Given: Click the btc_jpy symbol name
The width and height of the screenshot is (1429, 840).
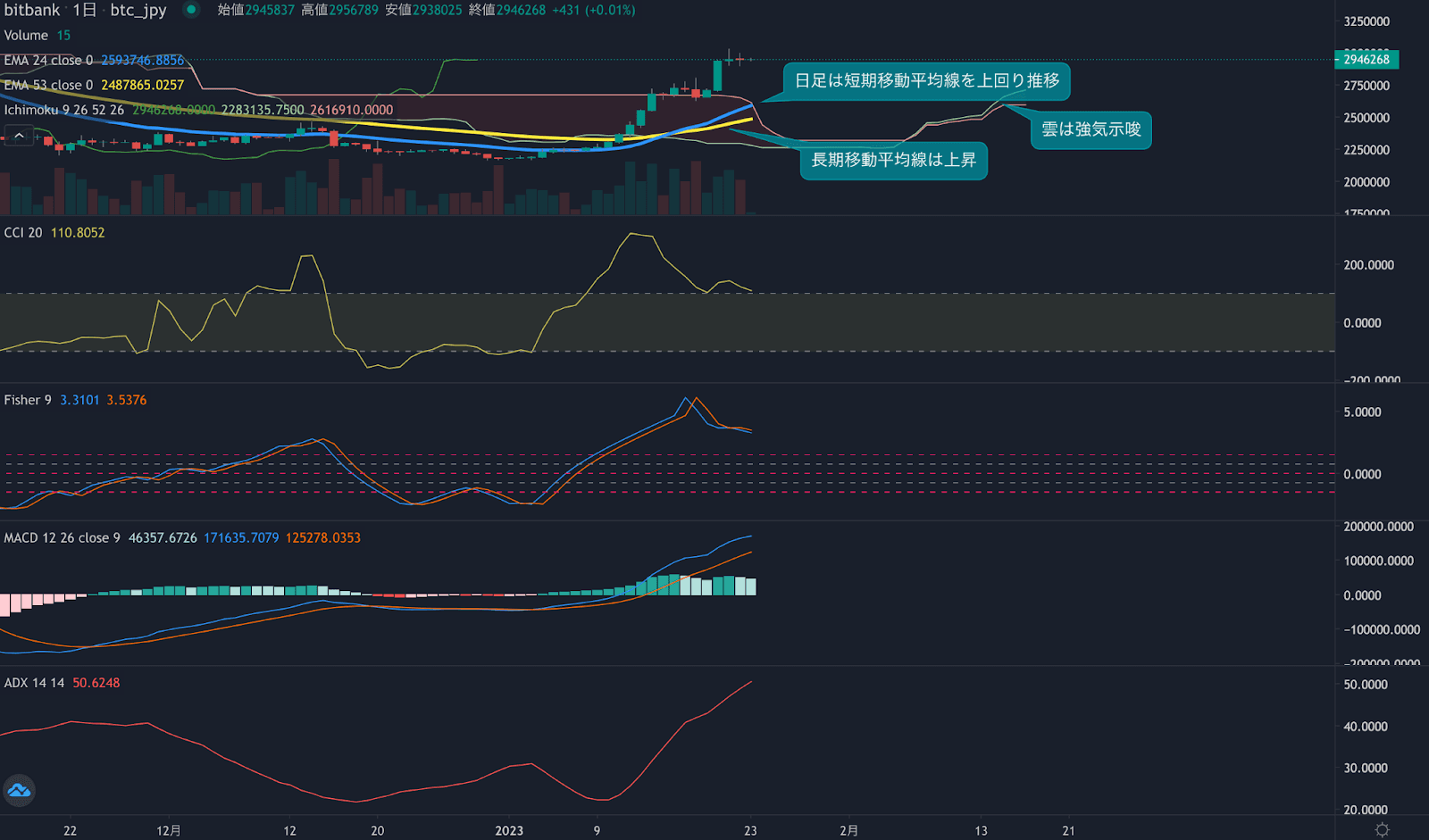Looking at the screenshot, I should point(138,10).
